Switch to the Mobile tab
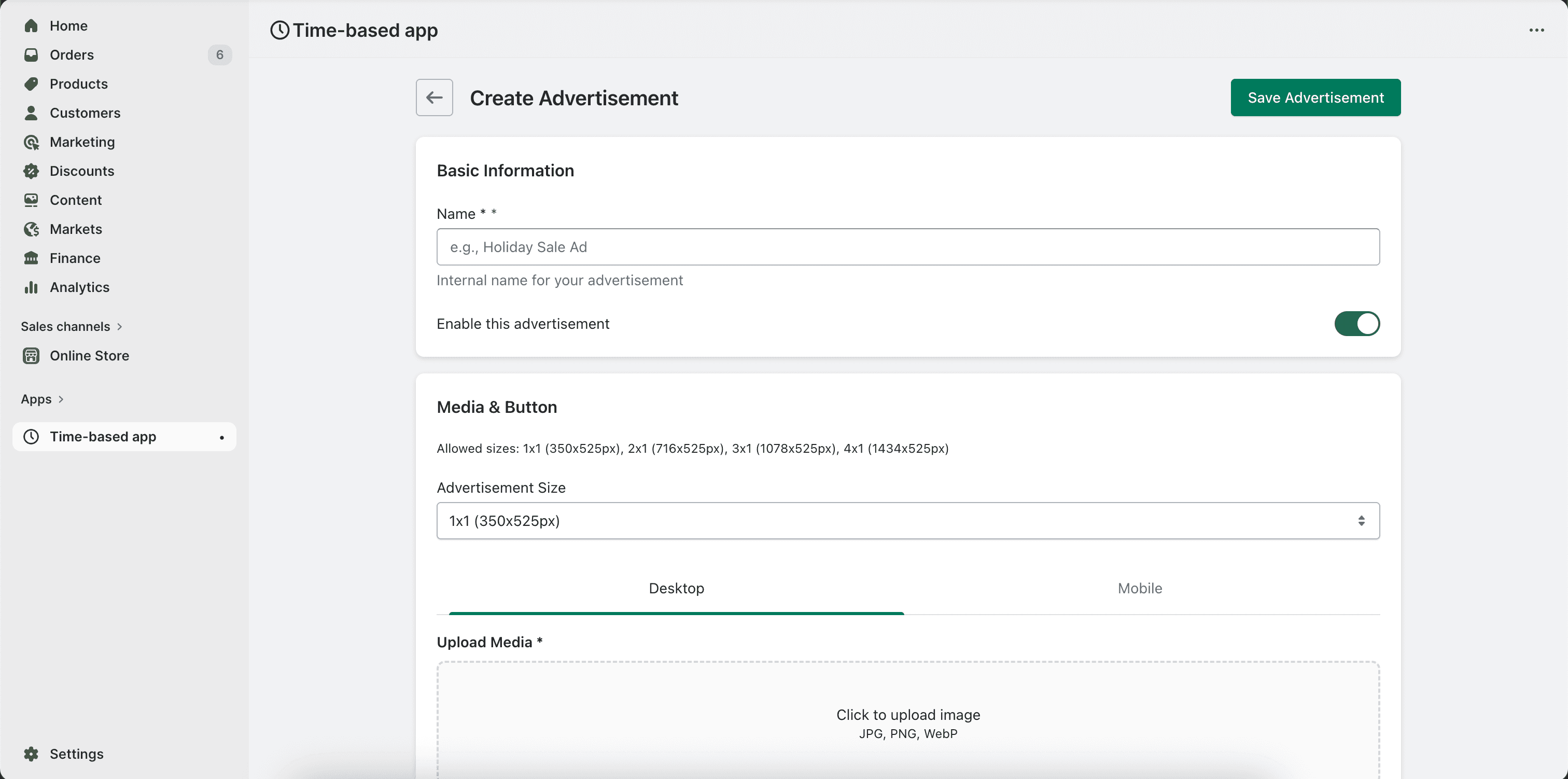The image size is (1568, 779). (x=1139, y=588)
